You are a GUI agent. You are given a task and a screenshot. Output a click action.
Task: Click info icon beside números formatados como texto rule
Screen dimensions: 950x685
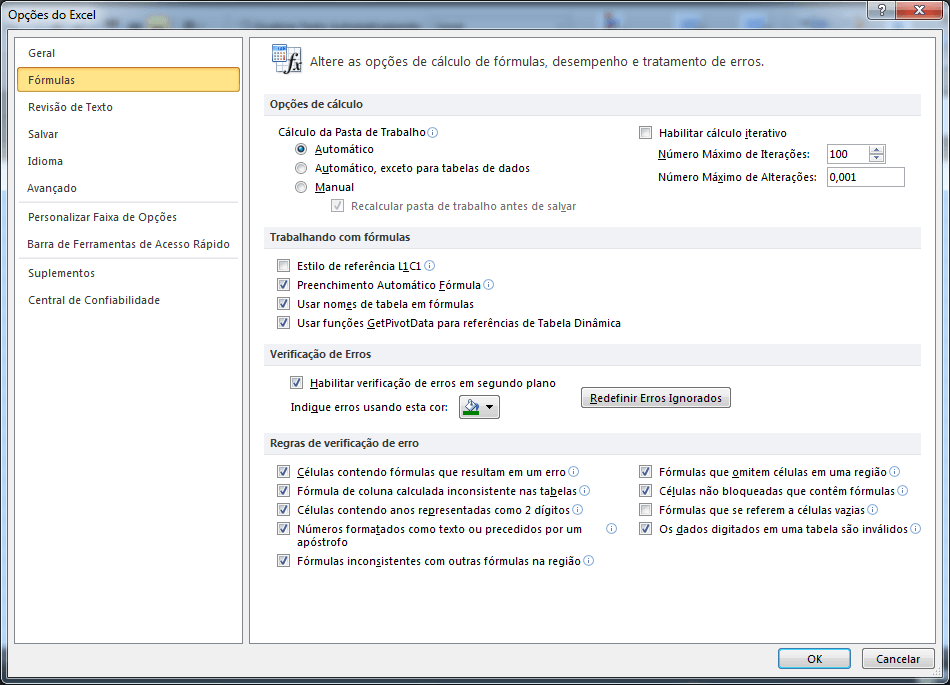click(x=610, y=528)
